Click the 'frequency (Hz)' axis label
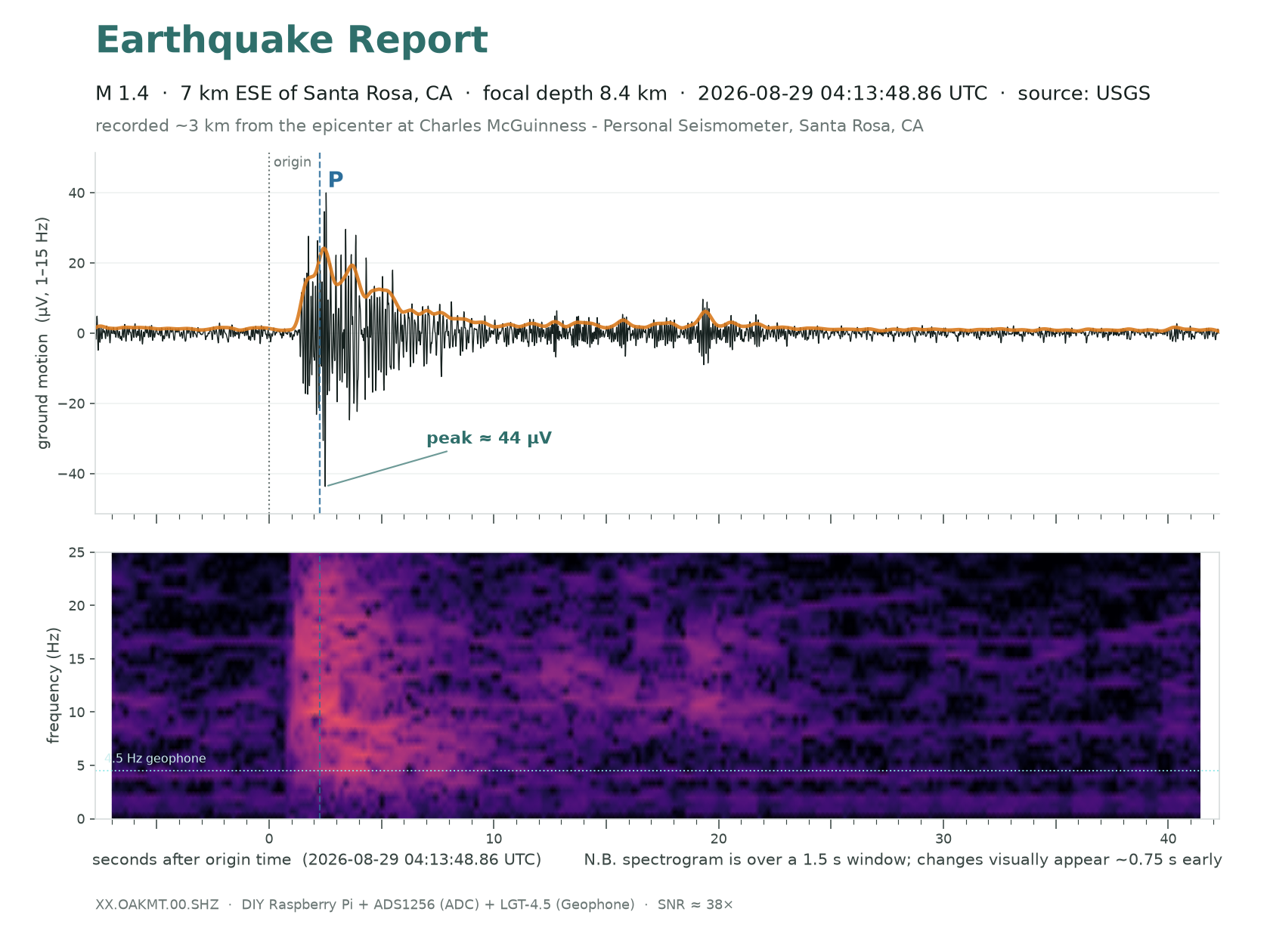This screenshot has width=1270, height=952. 53,686
